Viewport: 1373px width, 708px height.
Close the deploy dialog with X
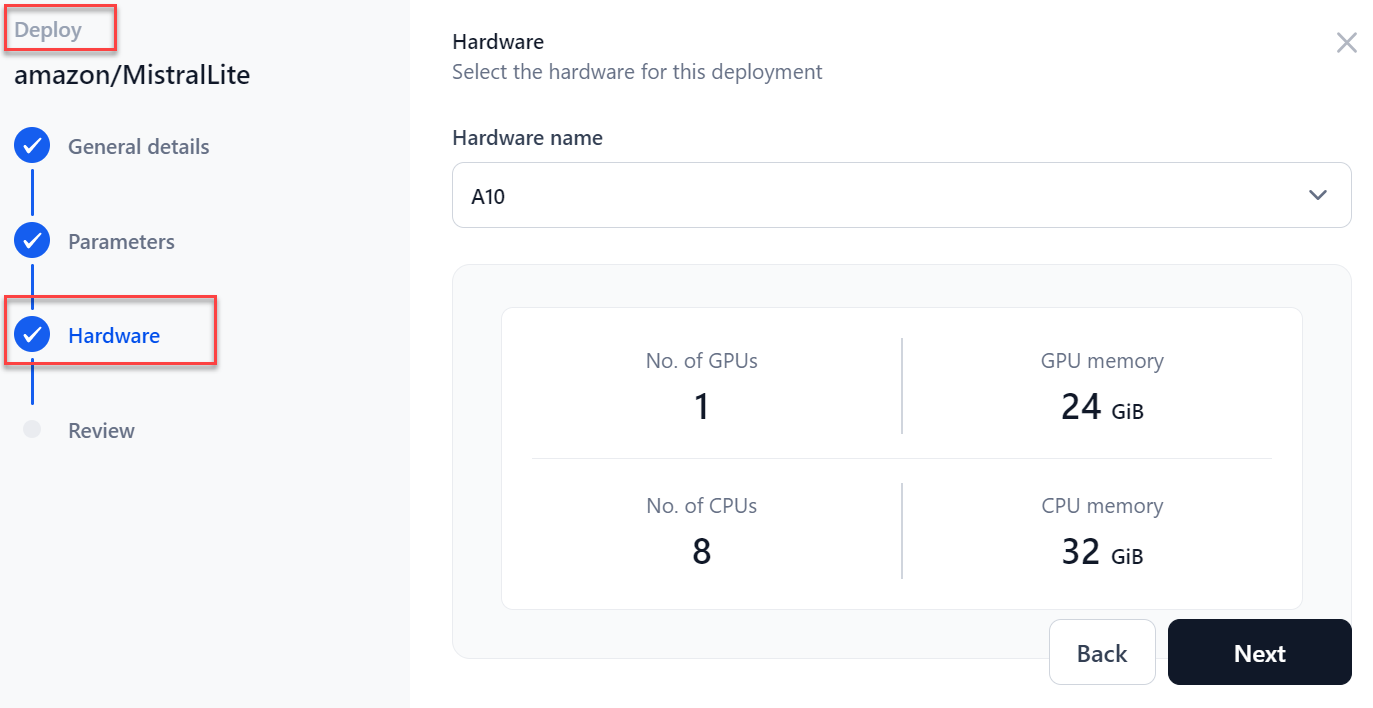coord(1346,42)
